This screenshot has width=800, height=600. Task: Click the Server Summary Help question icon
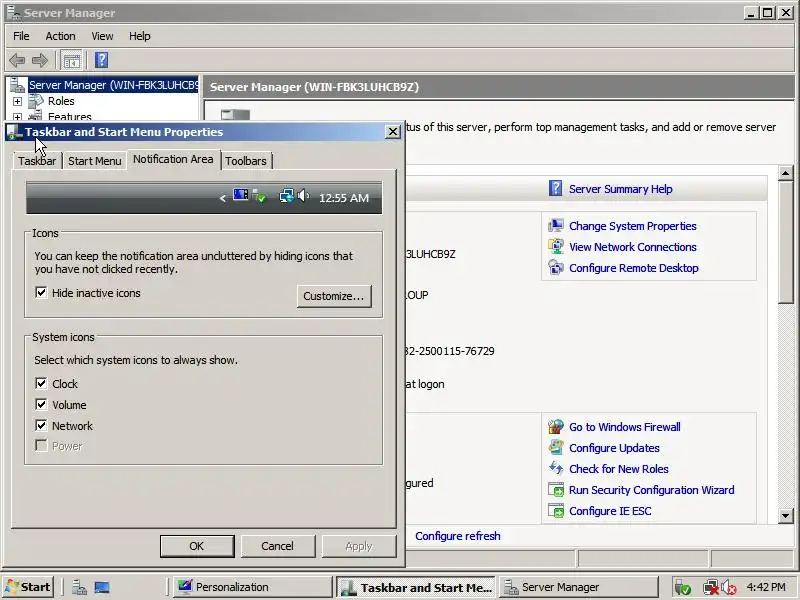555,188
